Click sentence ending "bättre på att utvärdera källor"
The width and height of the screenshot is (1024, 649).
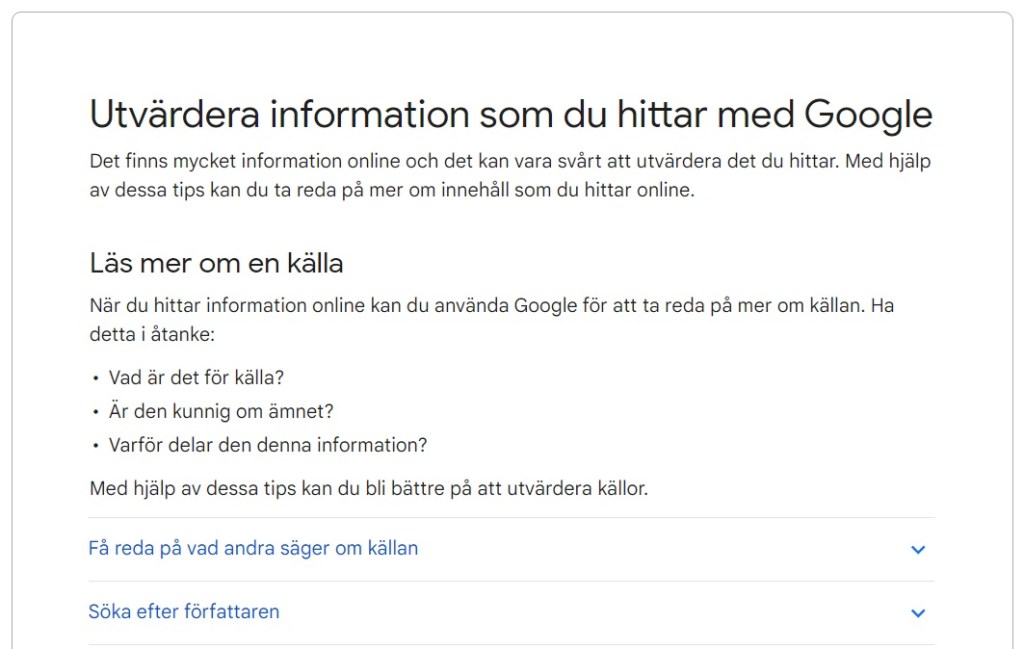pyautogui.click(x=369, y=489)
